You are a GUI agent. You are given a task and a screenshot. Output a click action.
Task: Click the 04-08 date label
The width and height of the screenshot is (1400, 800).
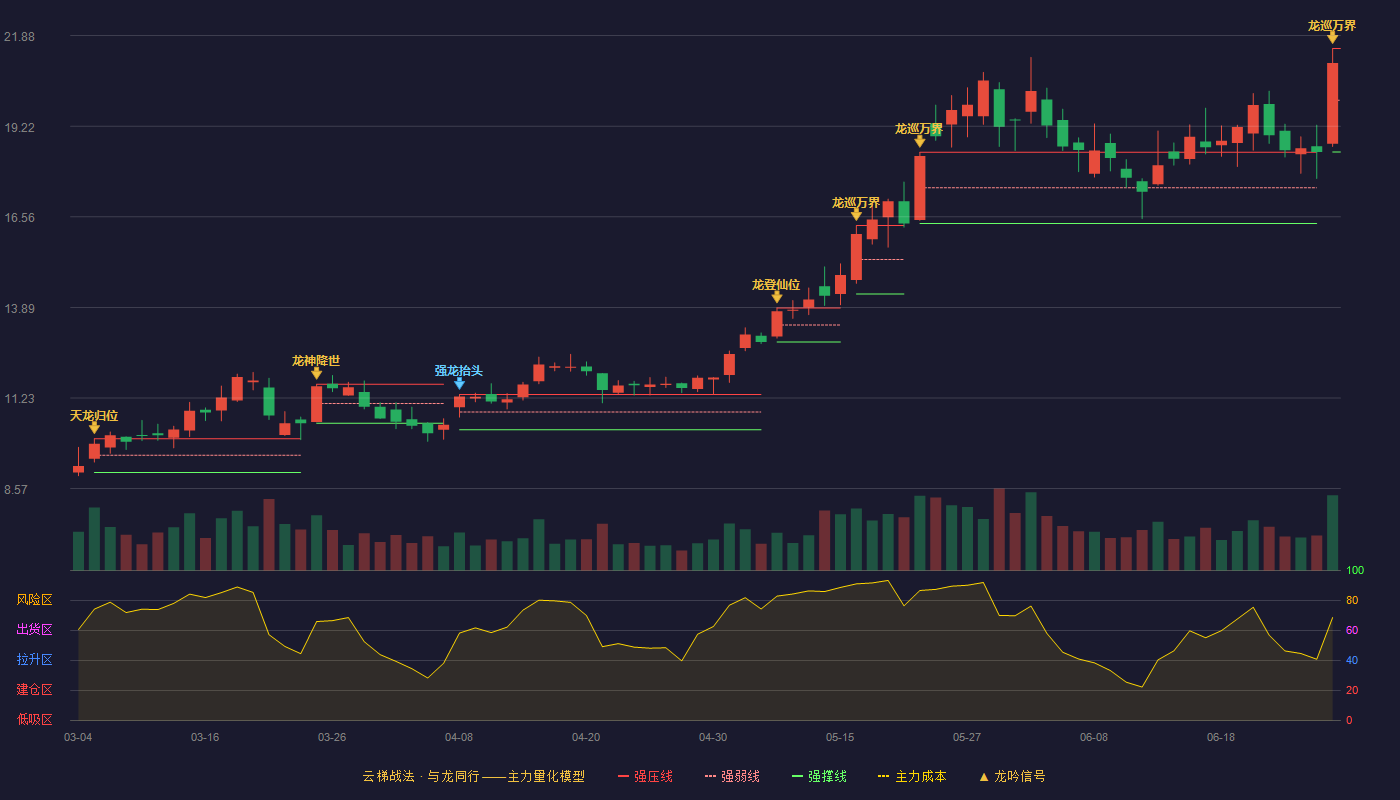(x=459, y=737)
